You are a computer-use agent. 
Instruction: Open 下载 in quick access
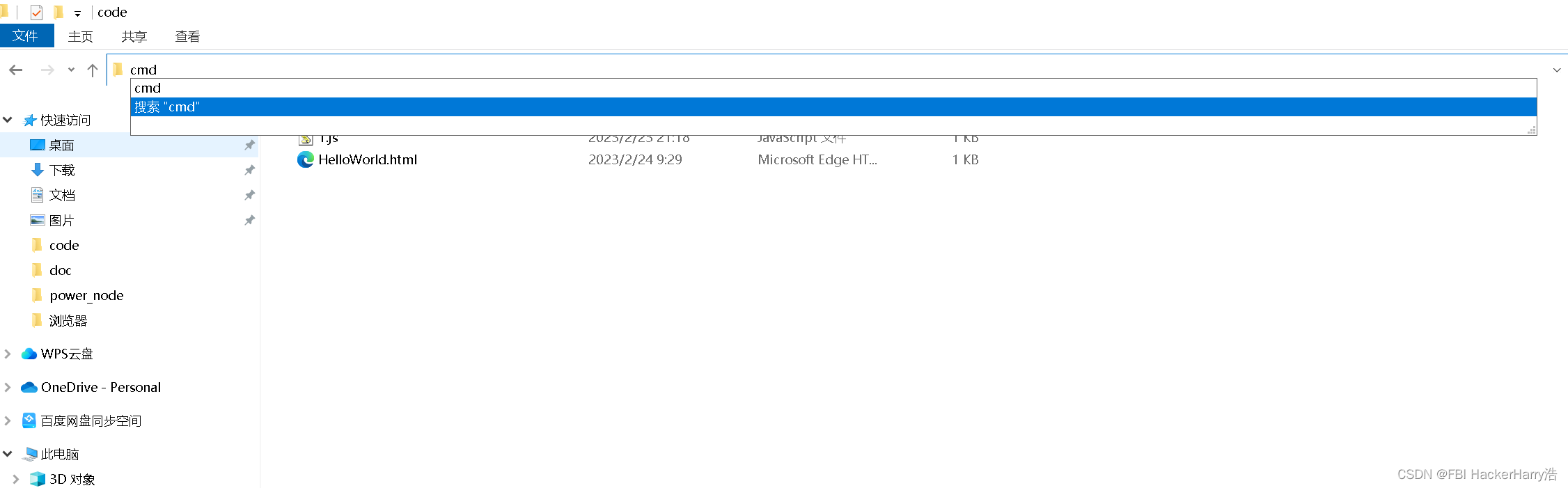point(61,170)
